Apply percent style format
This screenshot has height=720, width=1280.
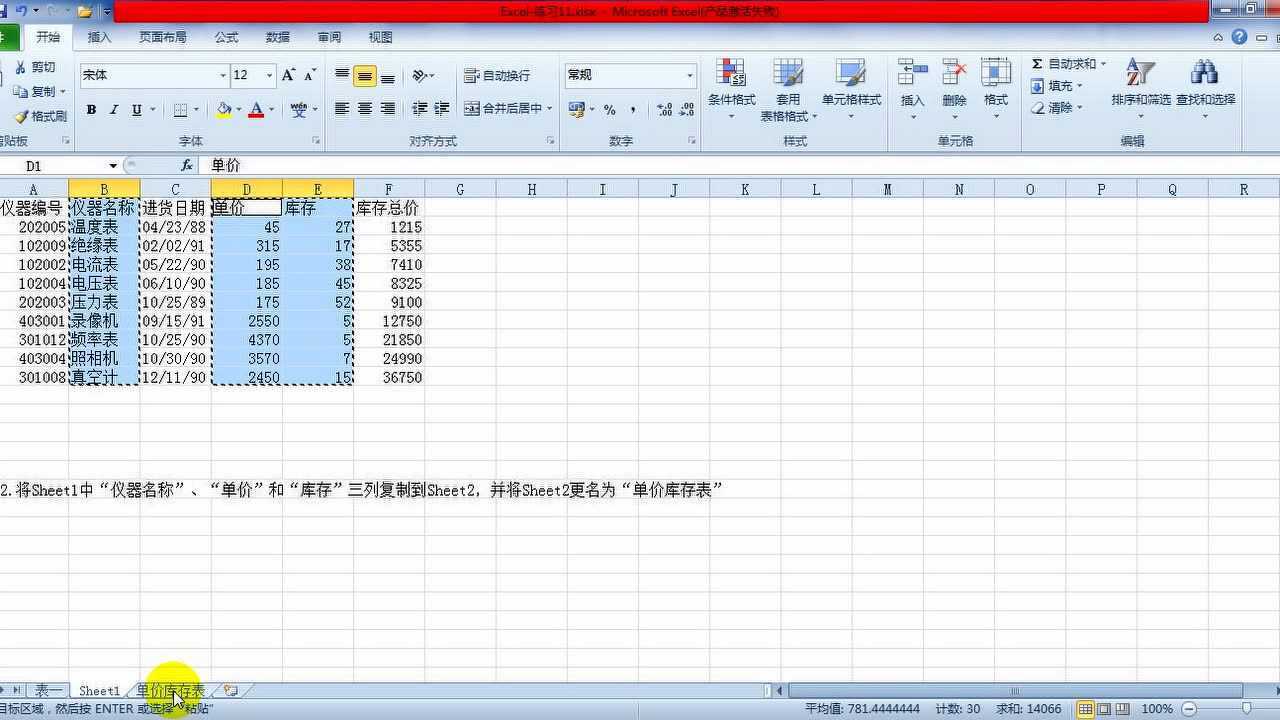610,109
